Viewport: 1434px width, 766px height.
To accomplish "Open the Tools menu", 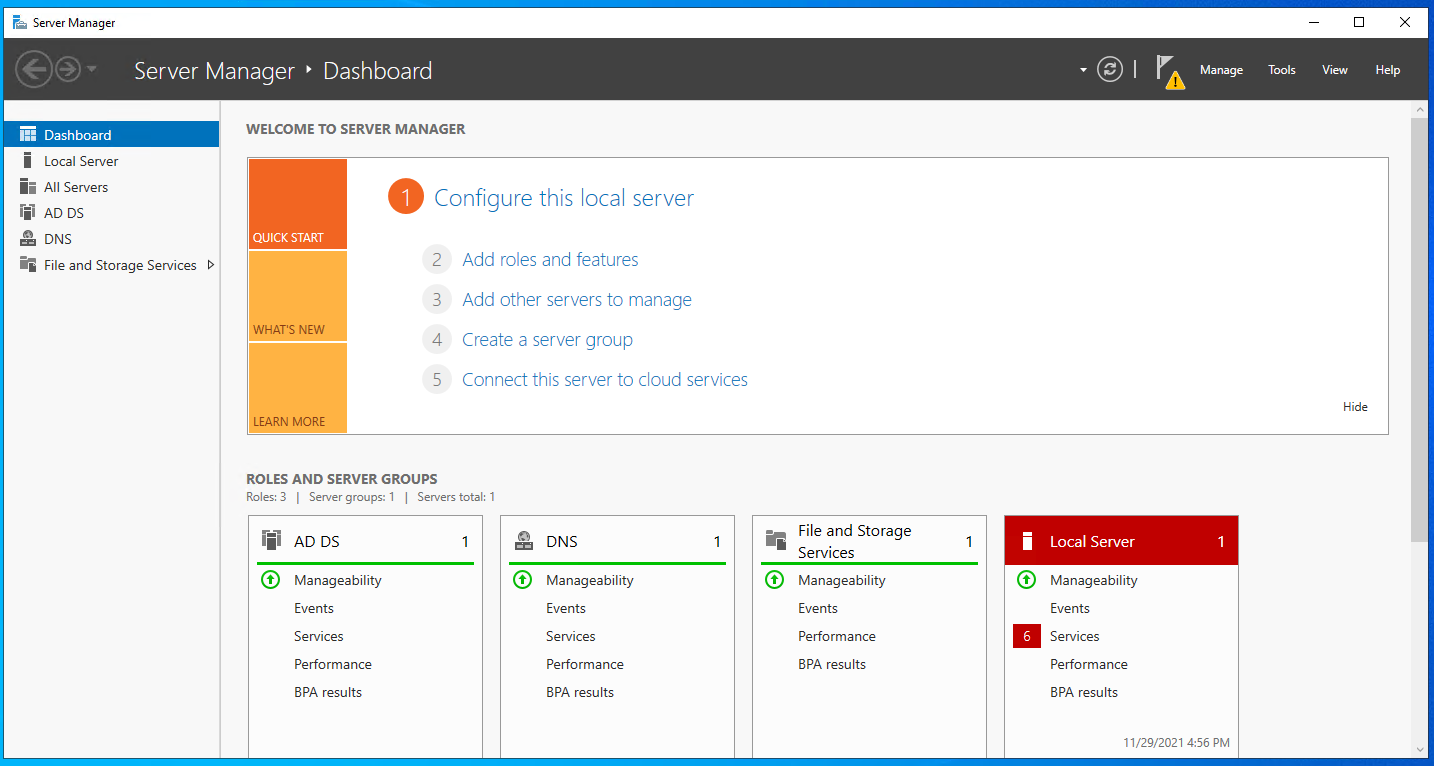I will click(x=1282, y=70).
